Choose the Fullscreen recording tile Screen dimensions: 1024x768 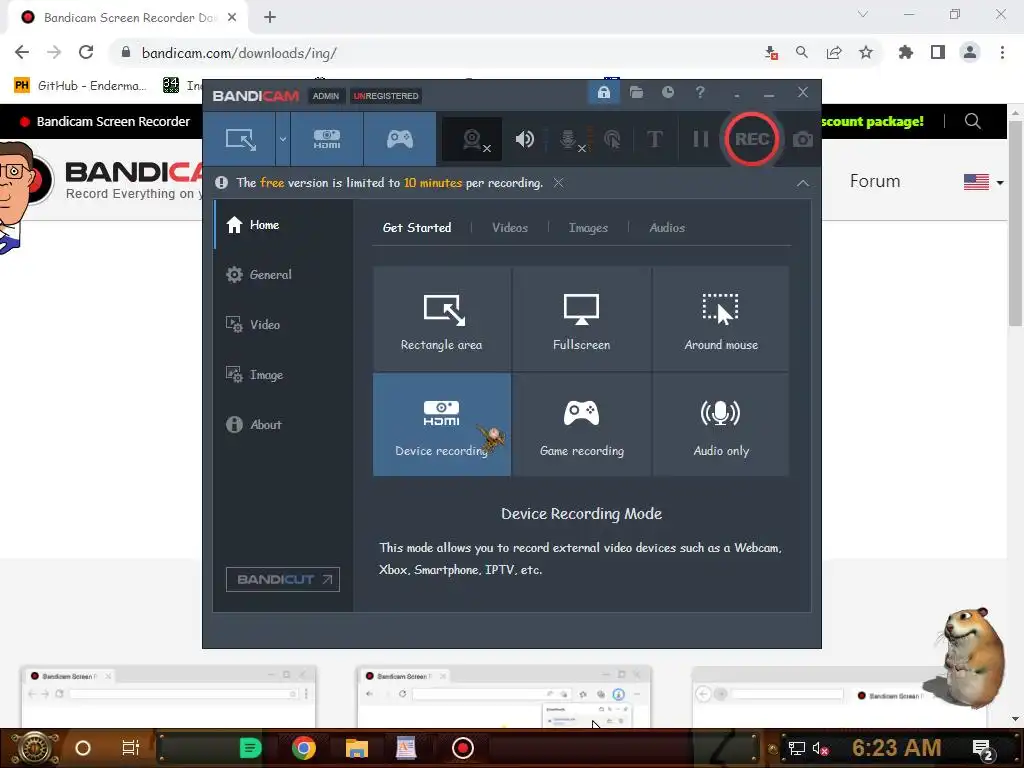click(581, 319)
